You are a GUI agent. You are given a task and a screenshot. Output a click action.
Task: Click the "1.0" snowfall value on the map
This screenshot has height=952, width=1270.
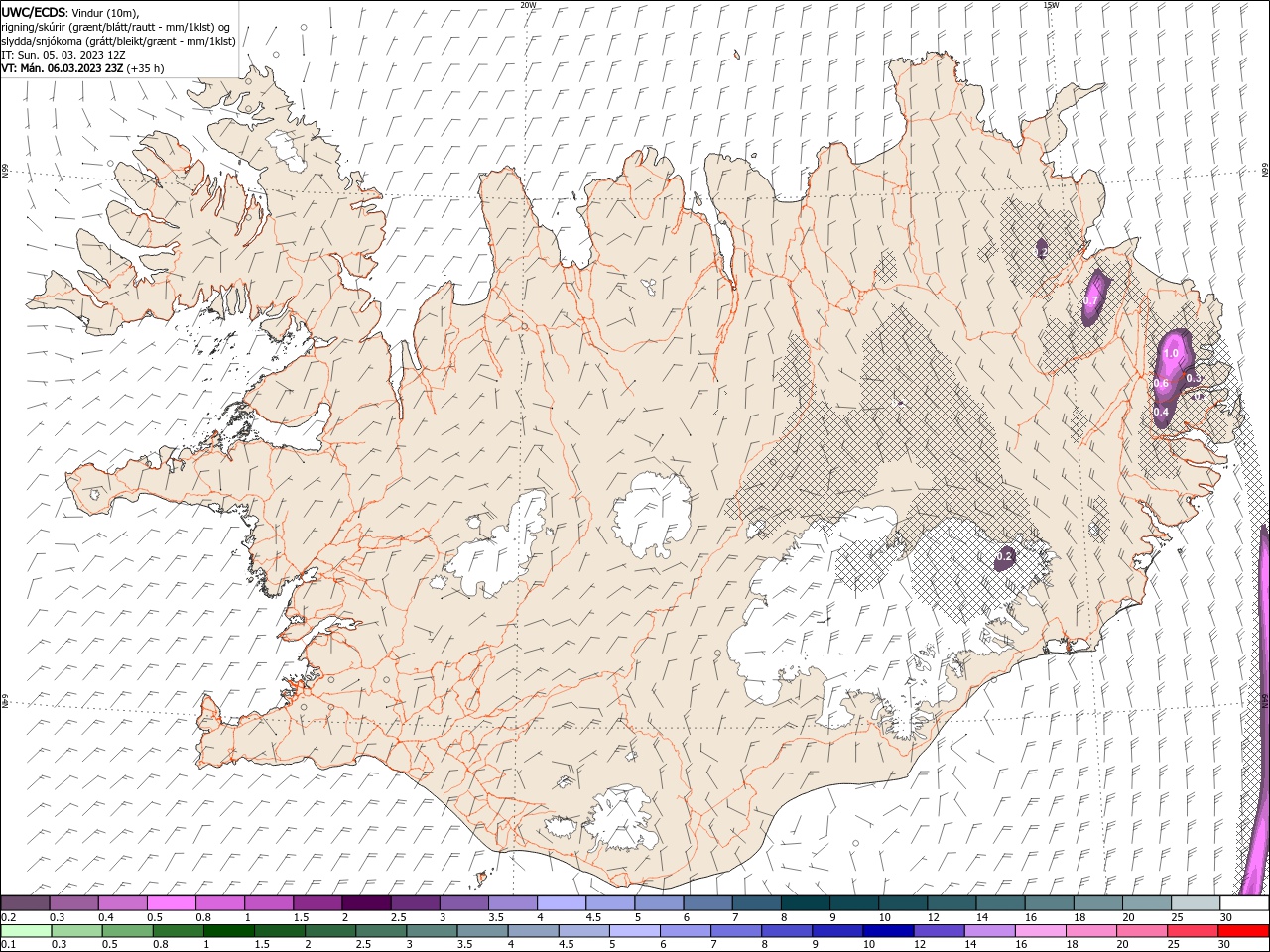click(1171, 353)
